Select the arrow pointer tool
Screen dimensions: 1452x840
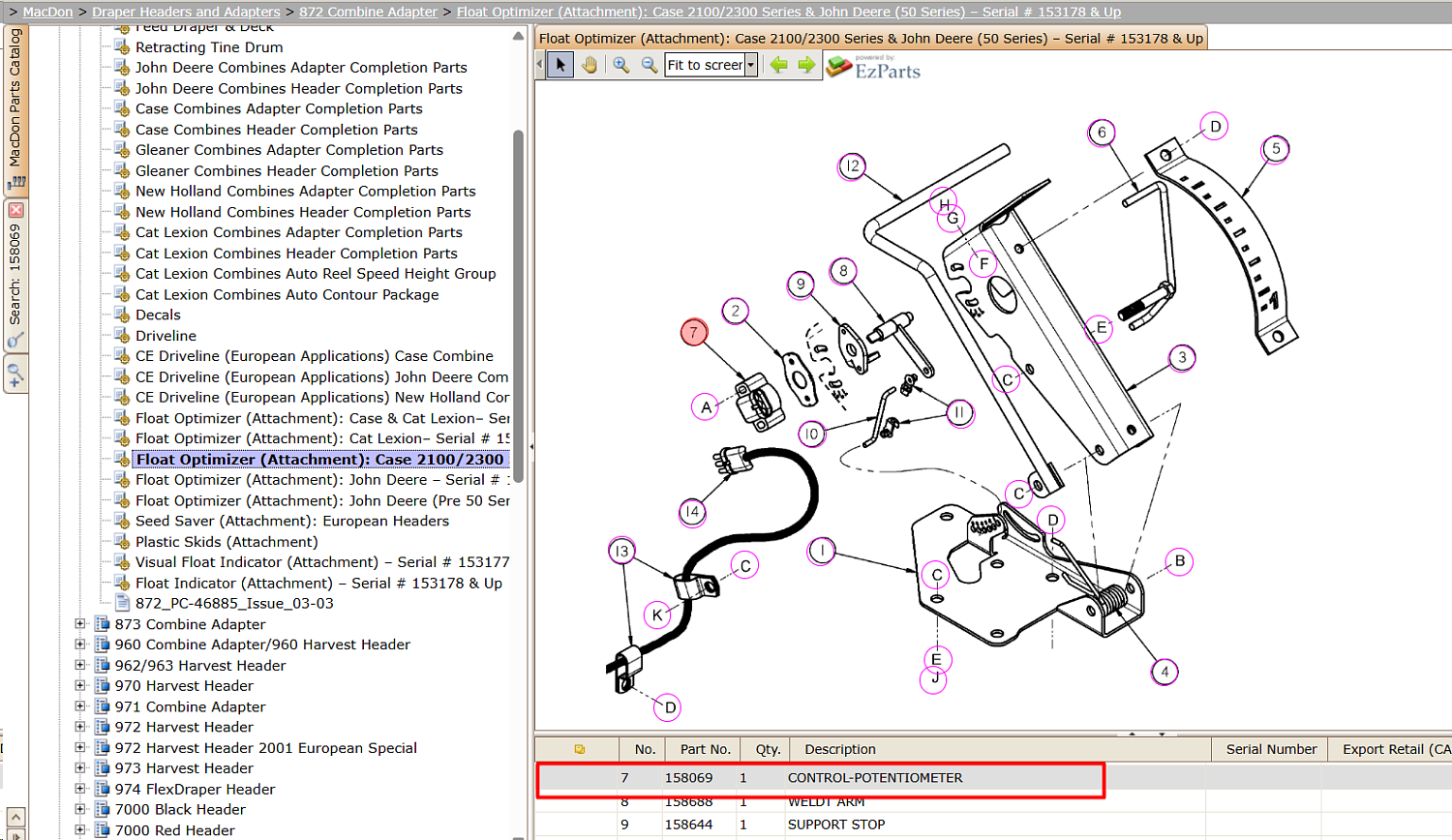coord(560,65)
